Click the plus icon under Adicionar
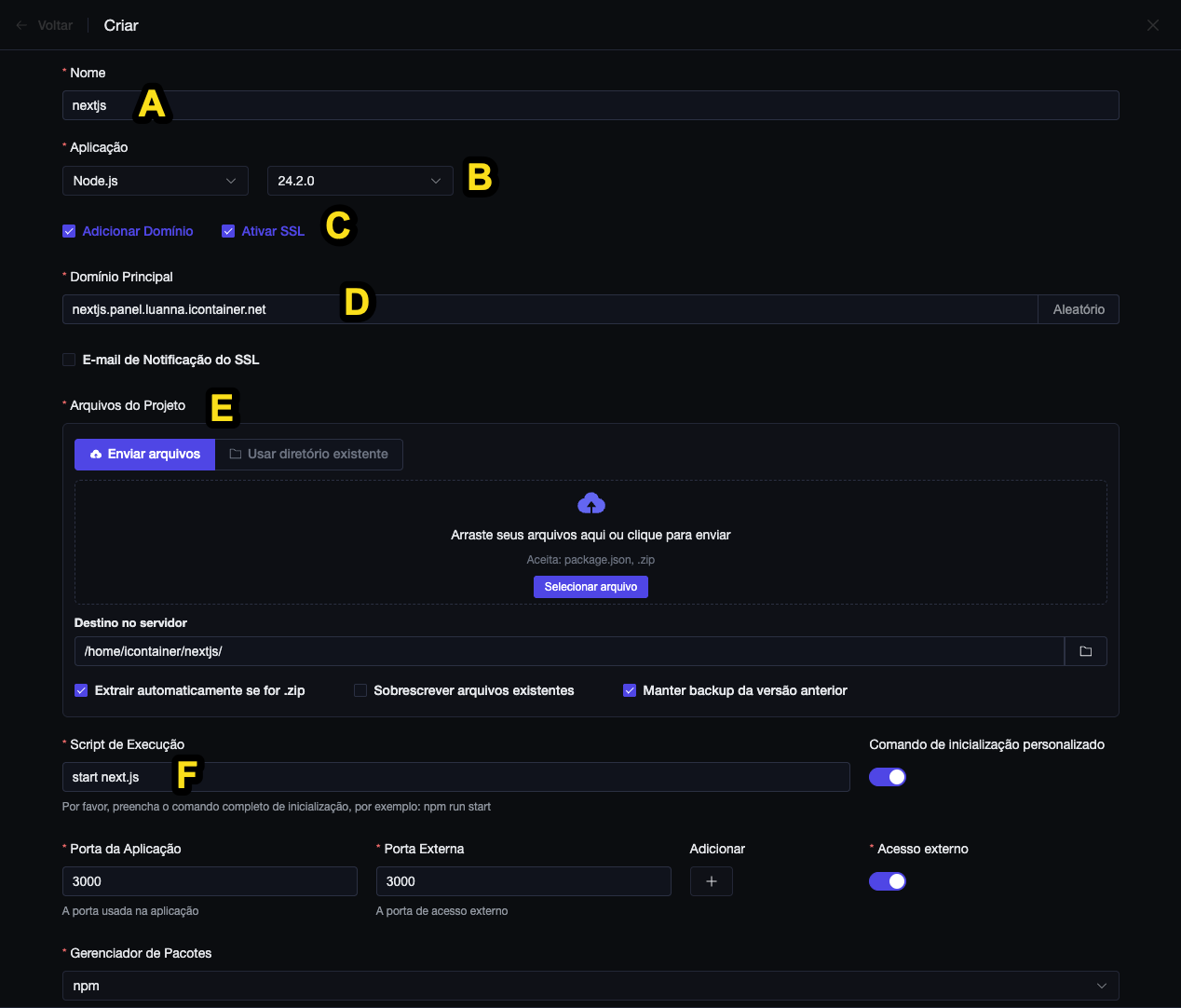 (712, 881)
